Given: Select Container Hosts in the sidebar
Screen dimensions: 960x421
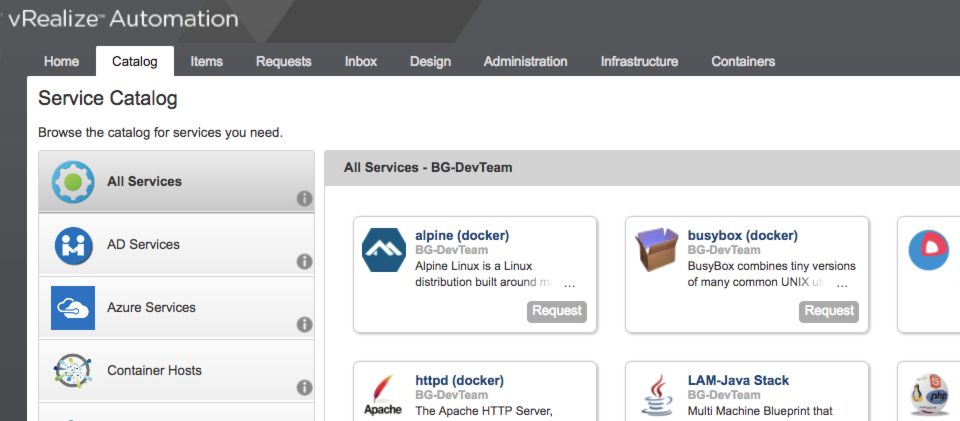Looking at the screenshot, I should point(176,371).
